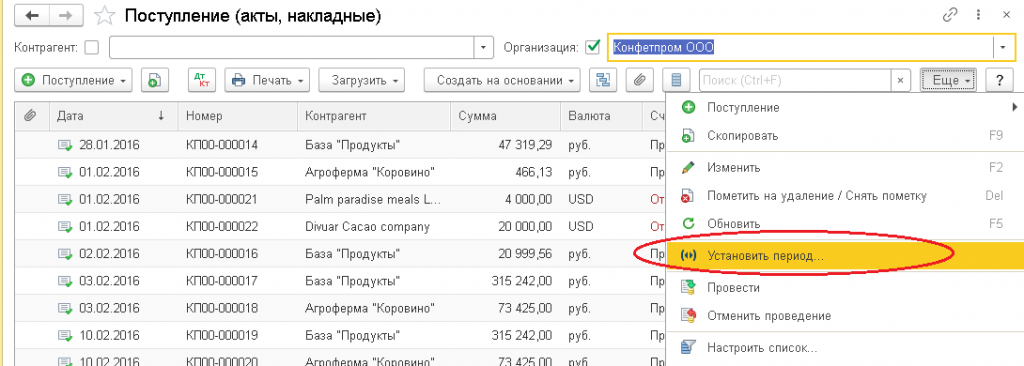This screenshot has height=366, width=1024.
Task: Uncheck the Организация filter checkbox
Action: point(593,47)
